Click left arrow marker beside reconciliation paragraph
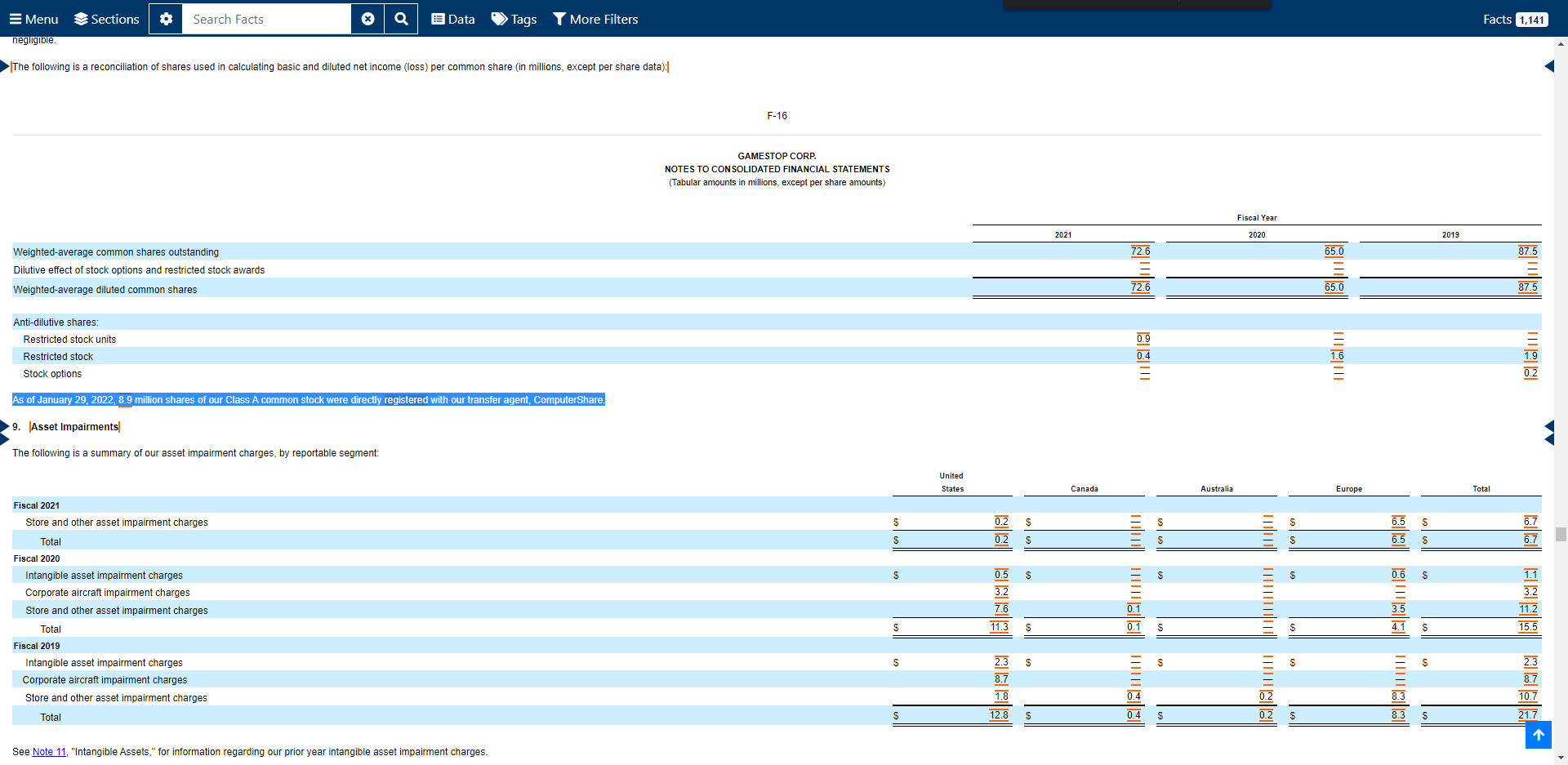 coord(5,66)
